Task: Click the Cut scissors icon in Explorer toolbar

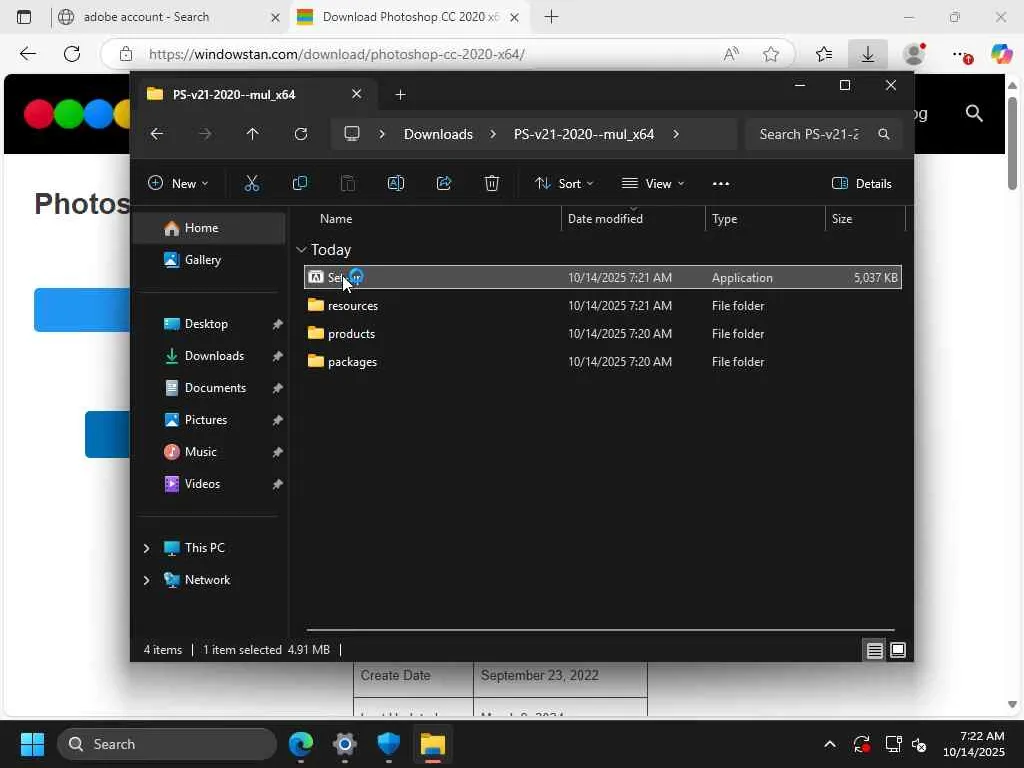Action: [251, 184]
